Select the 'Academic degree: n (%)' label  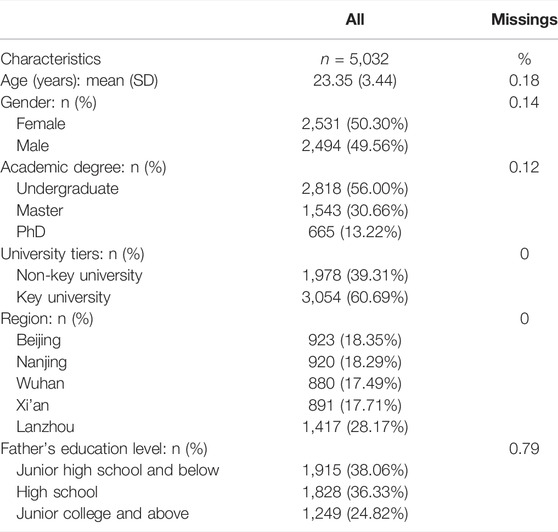tap(83, 167)
